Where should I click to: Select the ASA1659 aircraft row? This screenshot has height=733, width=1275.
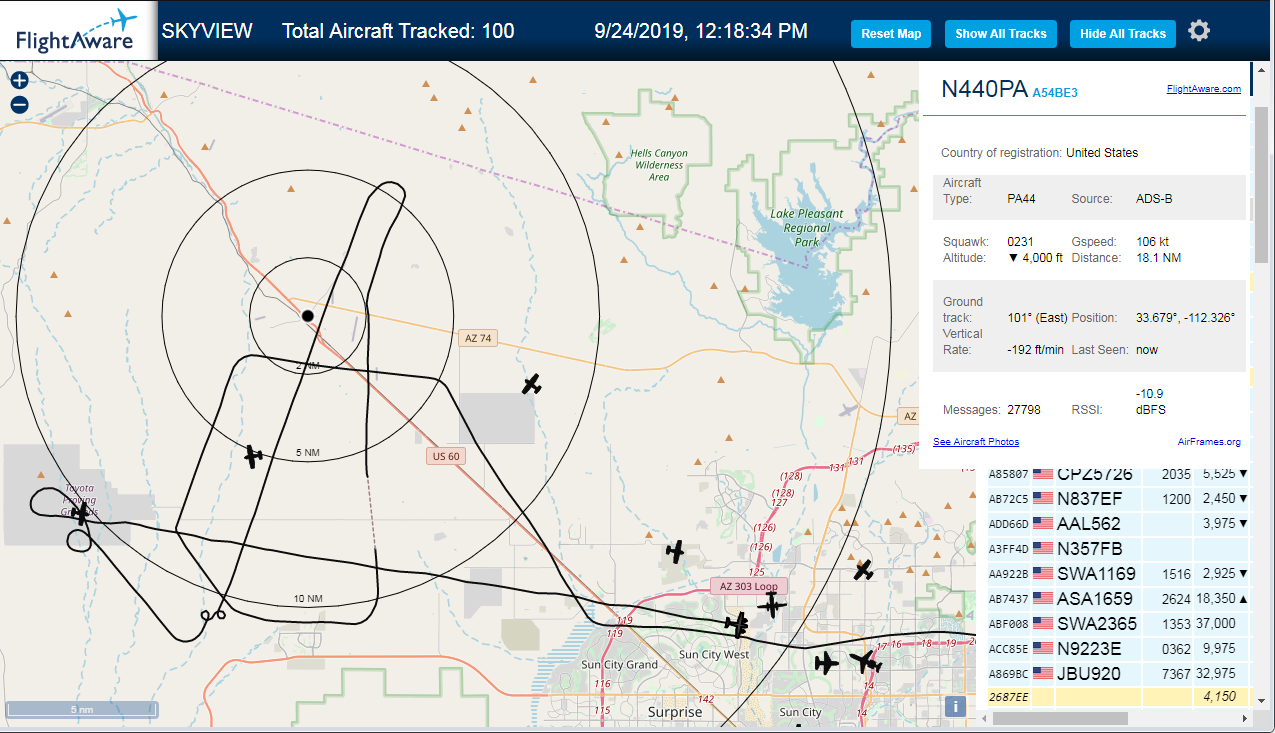tap(1118, 598)
